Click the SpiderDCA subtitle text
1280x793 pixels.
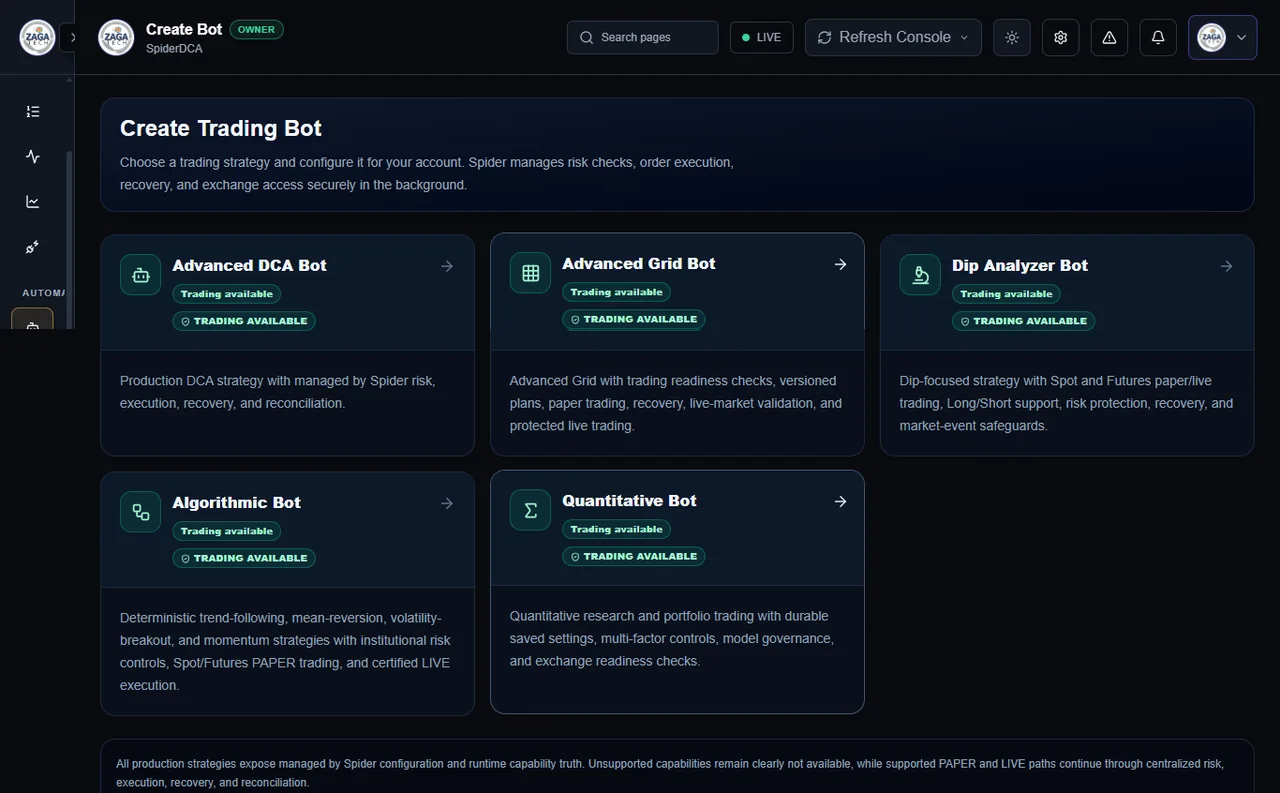pyautogui.click(x=174, y=48)
